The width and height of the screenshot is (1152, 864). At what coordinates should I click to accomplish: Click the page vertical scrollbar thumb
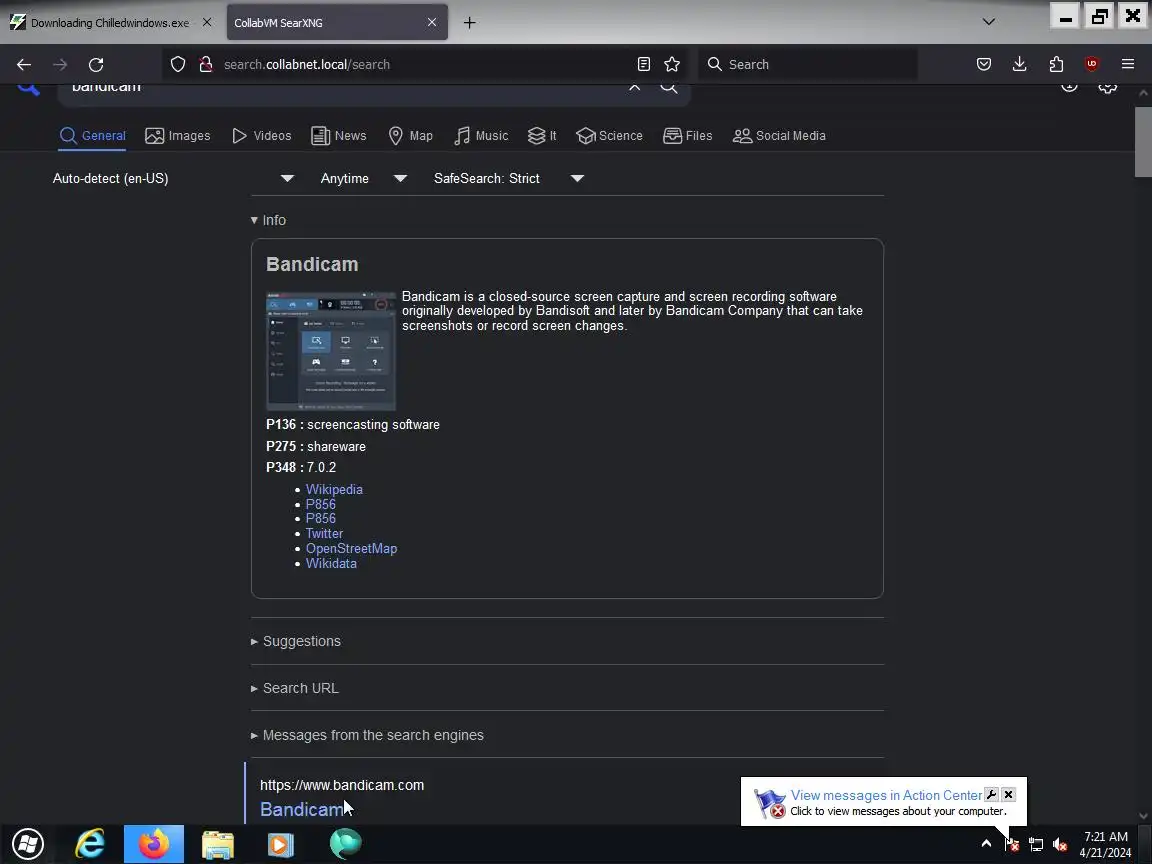pyautogui.click(x=1142, y=141)
